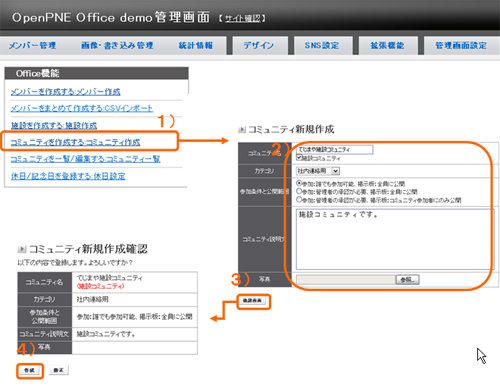Expand the カテゴリ dropdown showing 社内連絡用
The height and width of the screenshot is (388, 500).
click(x=318, y=171)
